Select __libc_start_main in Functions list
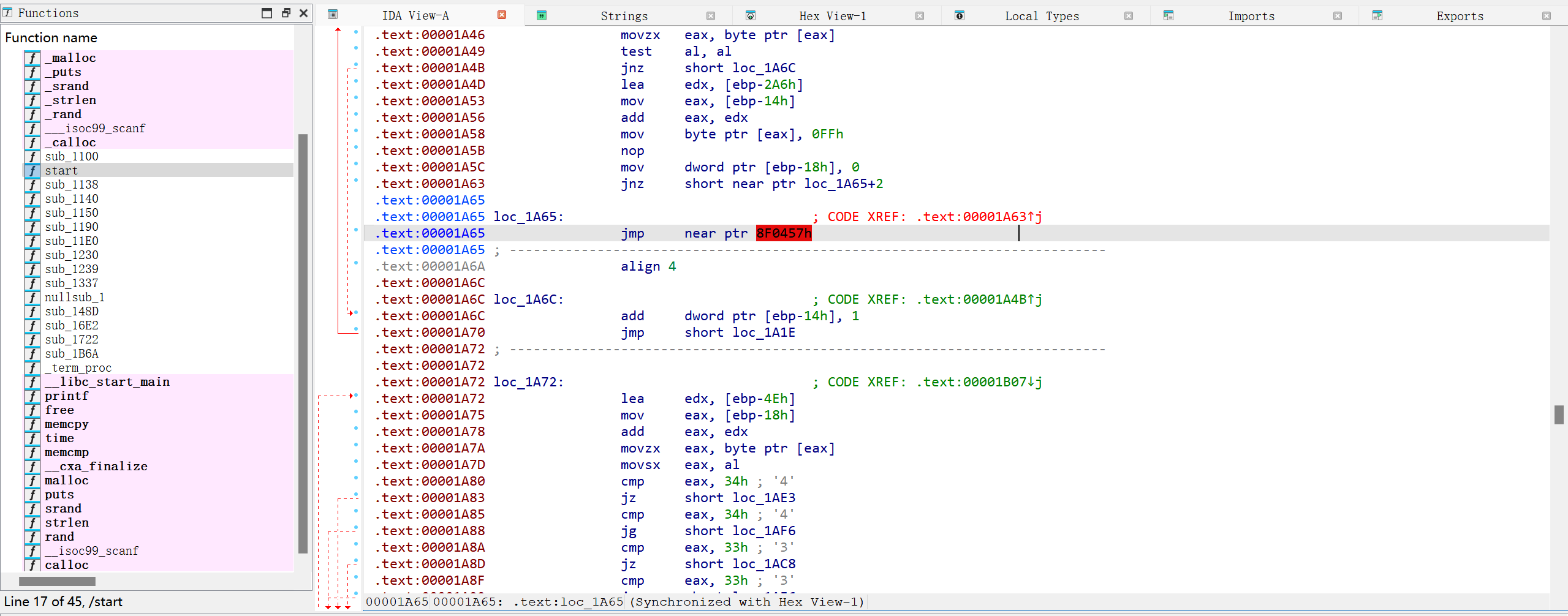This screenshot has height=616, width=1568. [107, 382]
